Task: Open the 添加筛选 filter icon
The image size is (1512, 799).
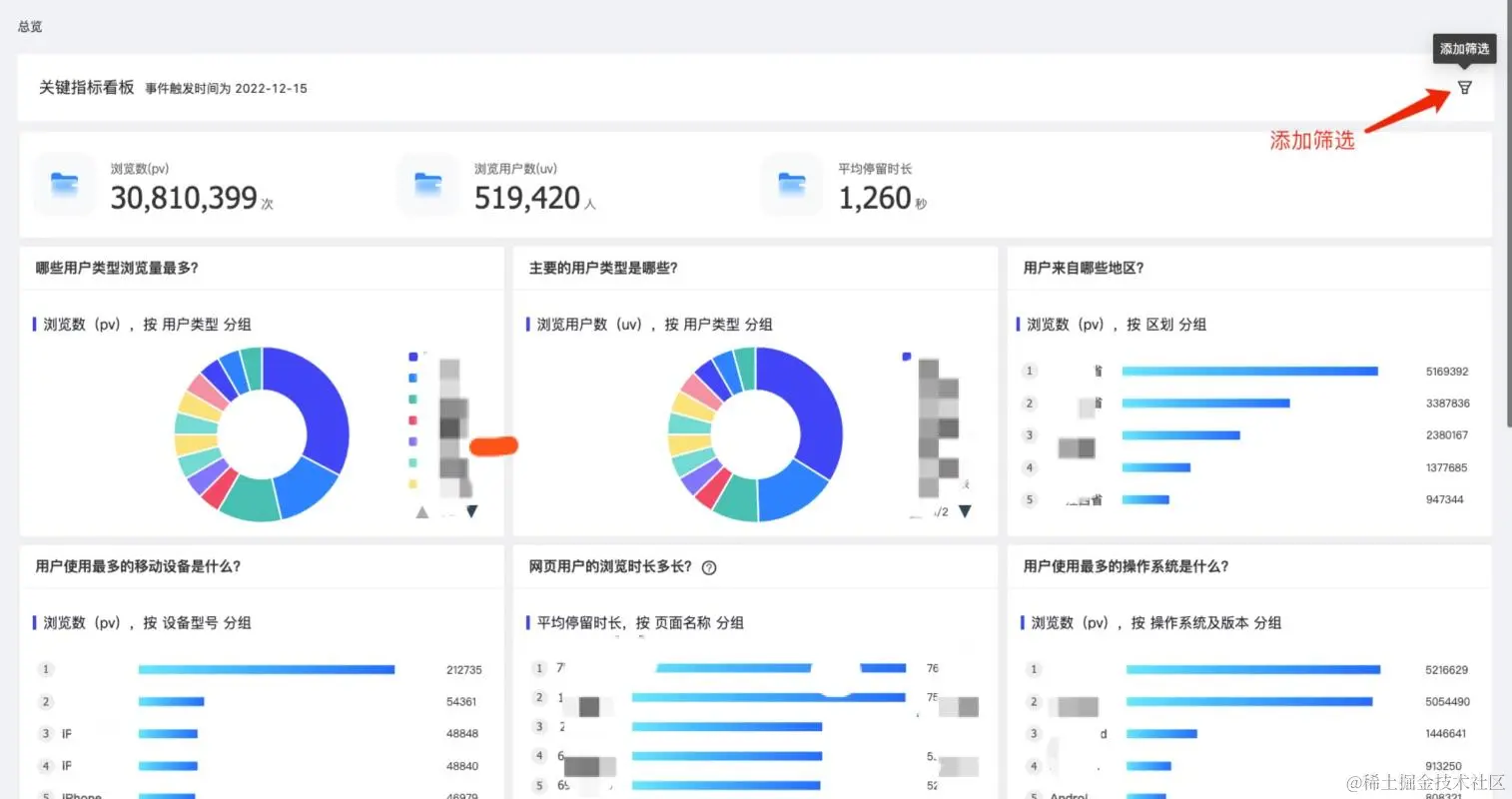Action: tap(1464, 88)
